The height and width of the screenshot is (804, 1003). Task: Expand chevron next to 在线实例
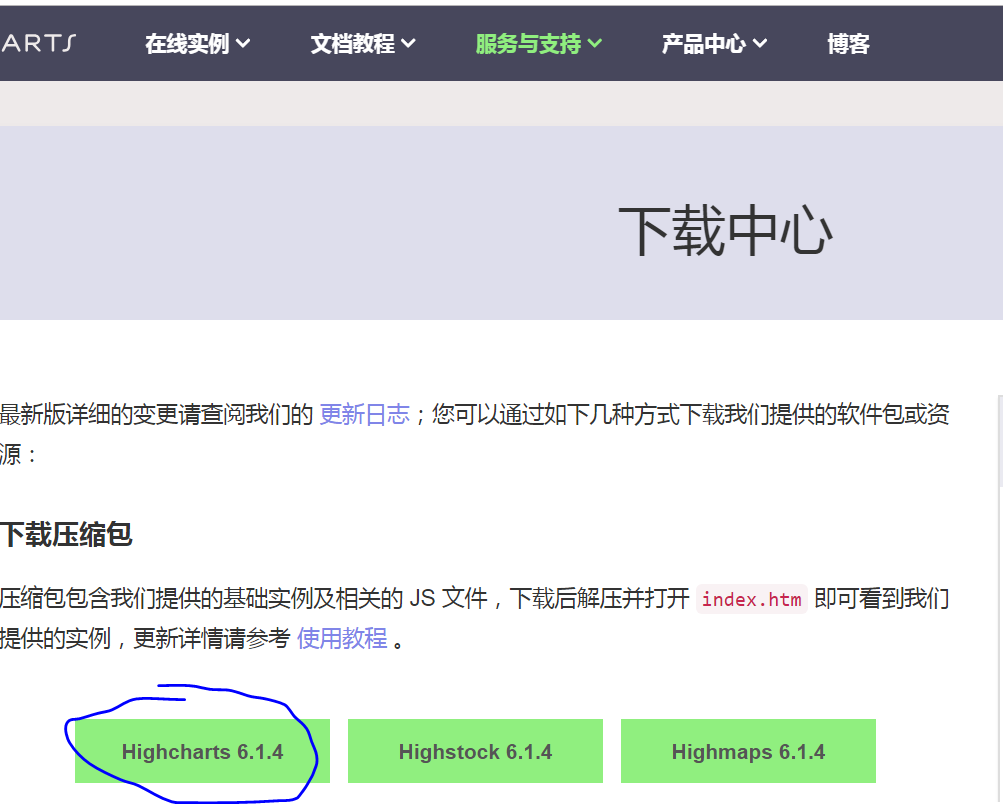243,43
